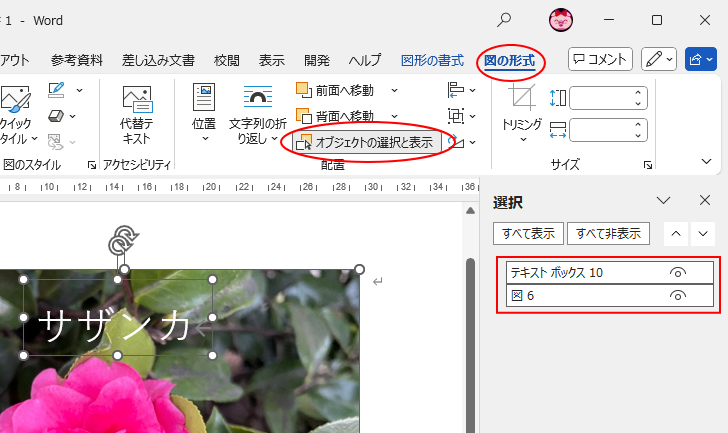Screen dimensions: 728x433
Task: Click the Rotate objects icon
Action: [x=457, y=142]
